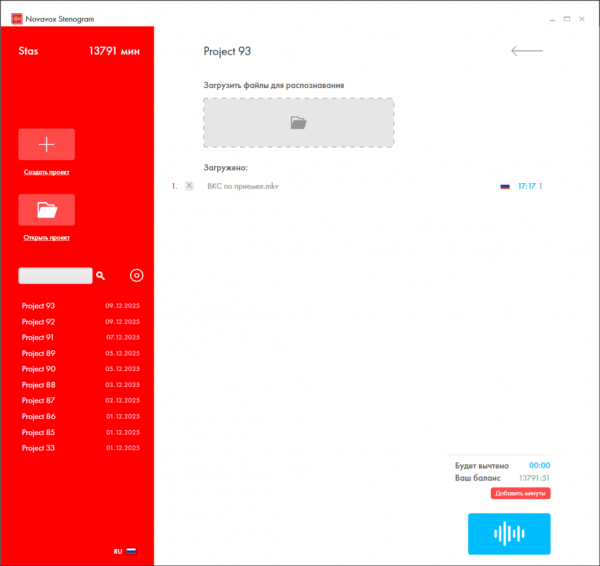
Task: Open Project 33 at the list bottom
Action: click(x=39, y=448)
